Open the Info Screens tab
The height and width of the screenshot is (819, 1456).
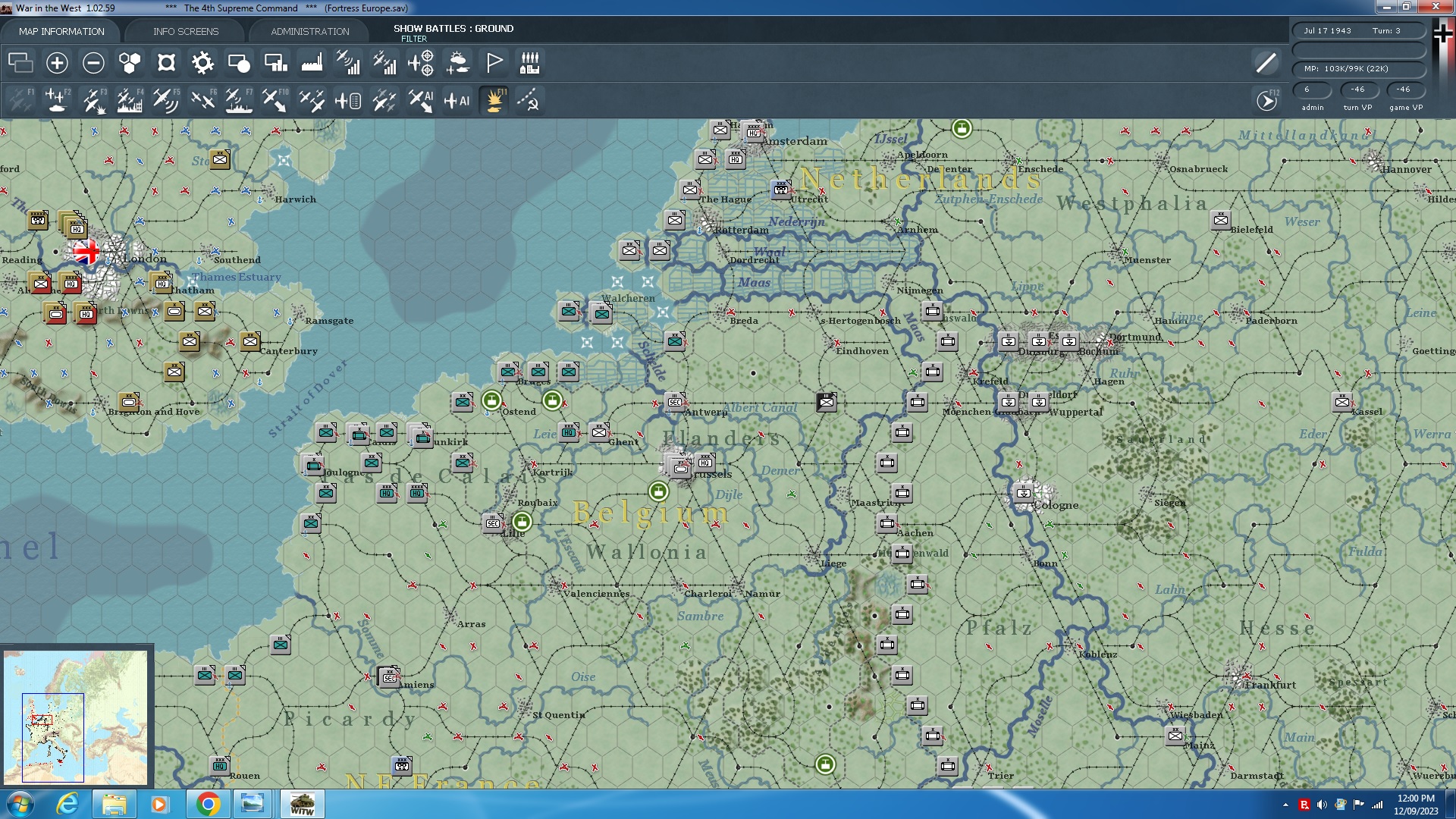click(x=186, y=31)
